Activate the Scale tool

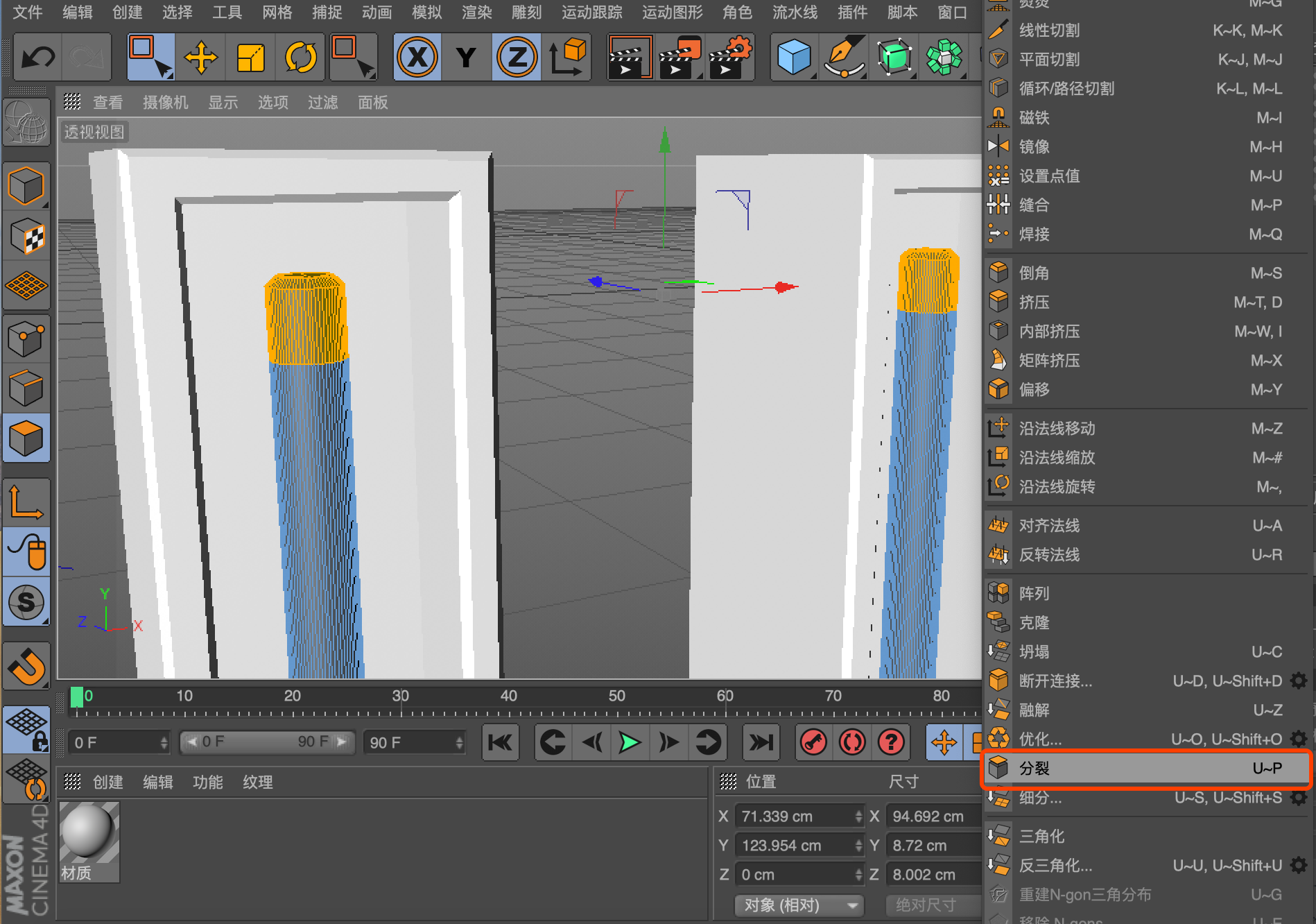250,57
